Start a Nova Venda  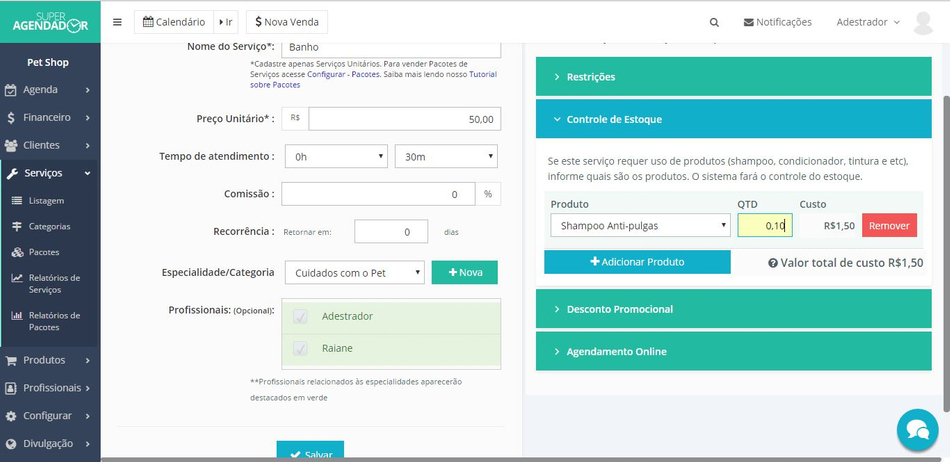(287, 22)
